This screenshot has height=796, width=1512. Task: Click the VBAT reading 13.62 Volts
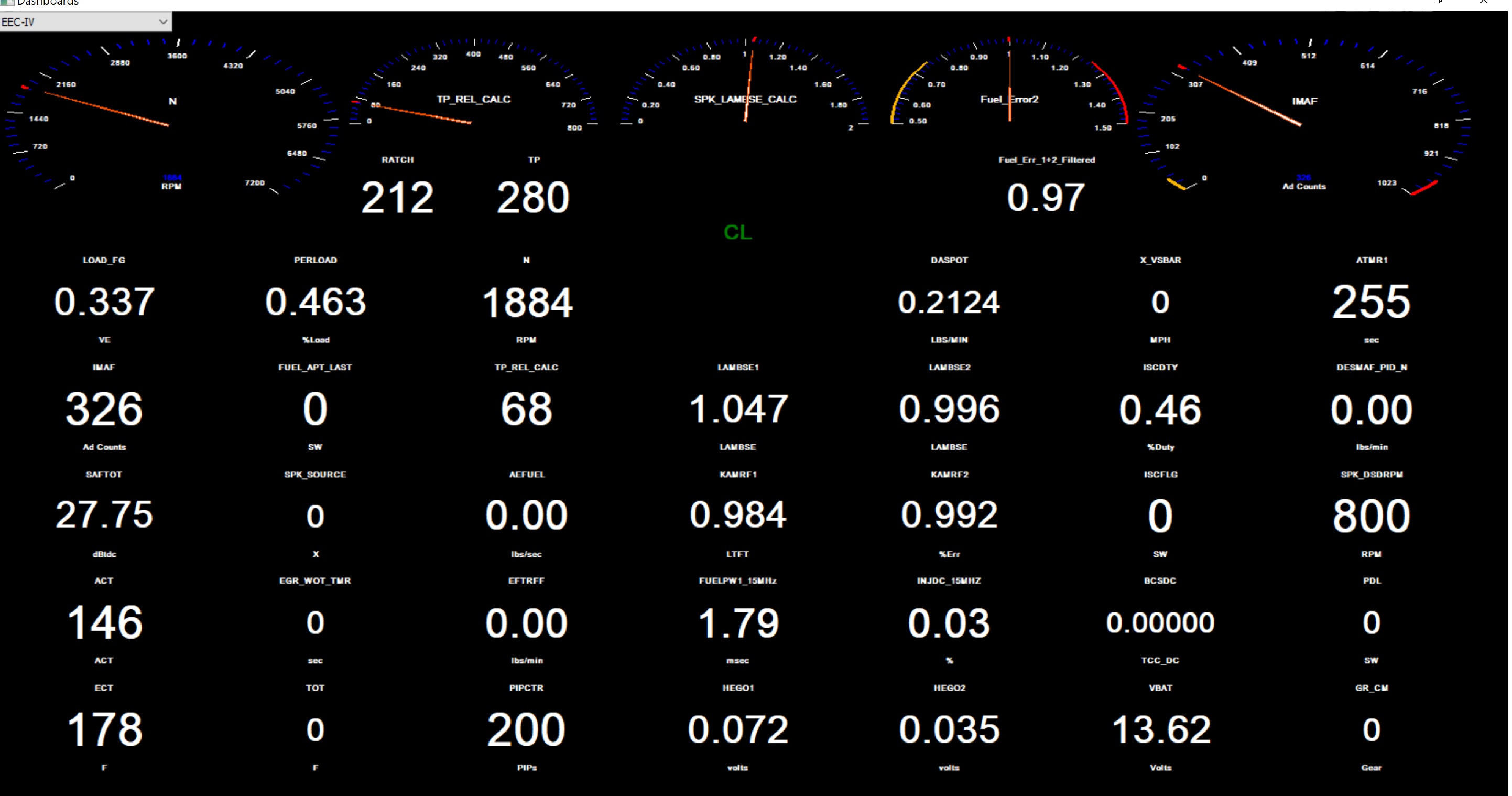(x=1160, y=729)
